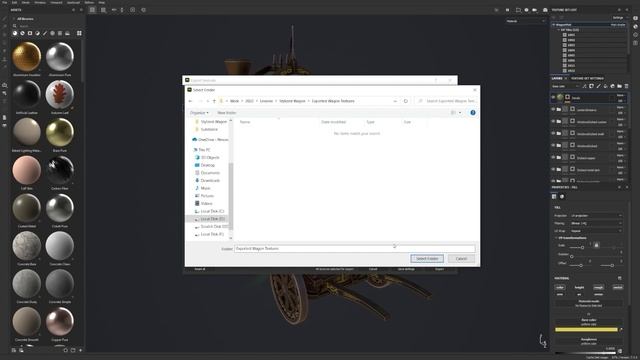
Task: Select Autumn Leaf material thumbnail
Action: click(x=60, y=95)
